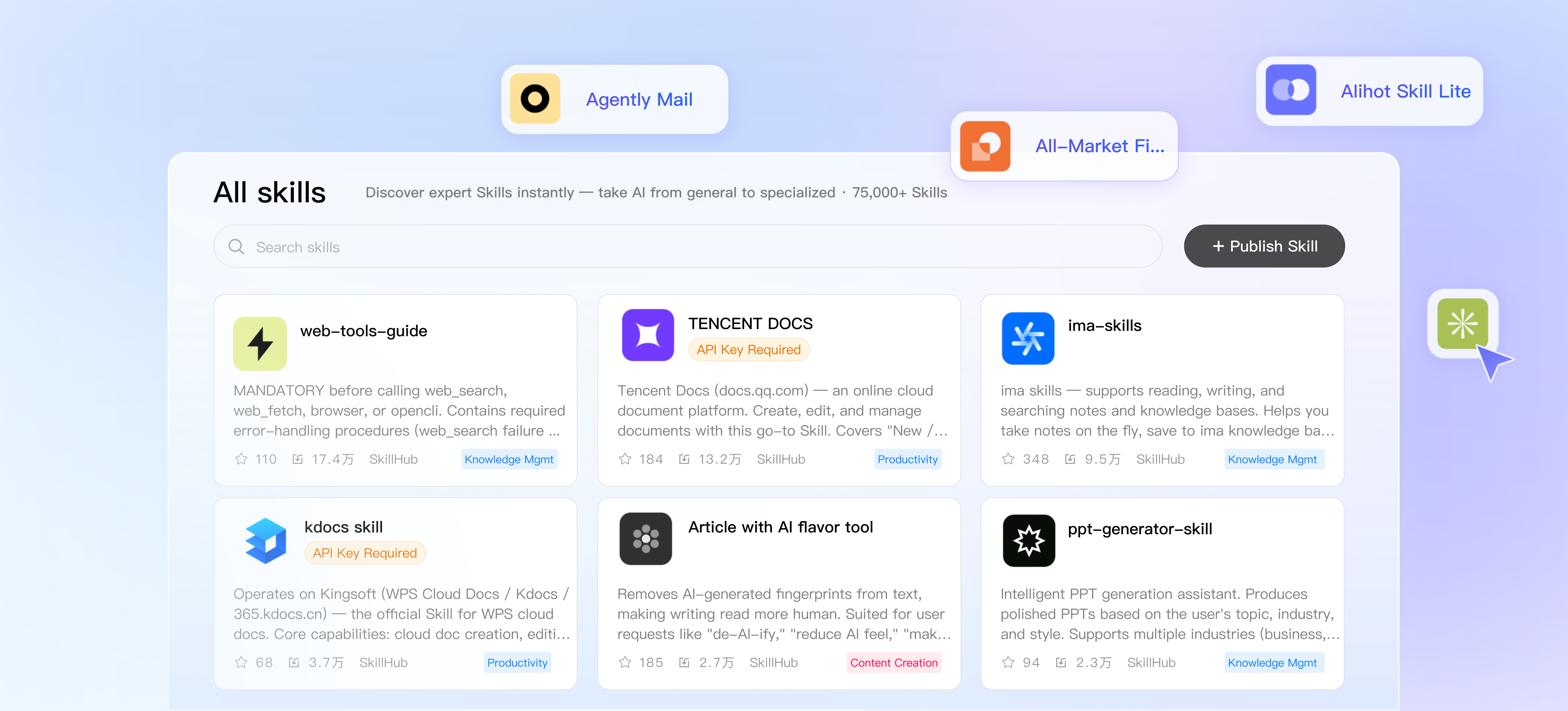Click the install count icon on web-tools-guide

[x=298, y=459]
